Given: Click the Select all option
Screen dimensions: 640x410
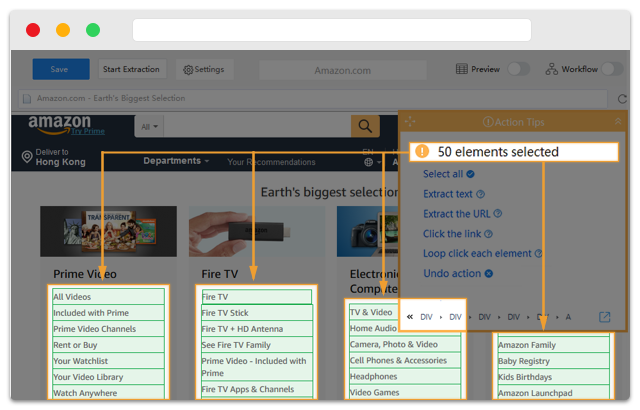Looking at the screenshot, I should pos(443,174).
